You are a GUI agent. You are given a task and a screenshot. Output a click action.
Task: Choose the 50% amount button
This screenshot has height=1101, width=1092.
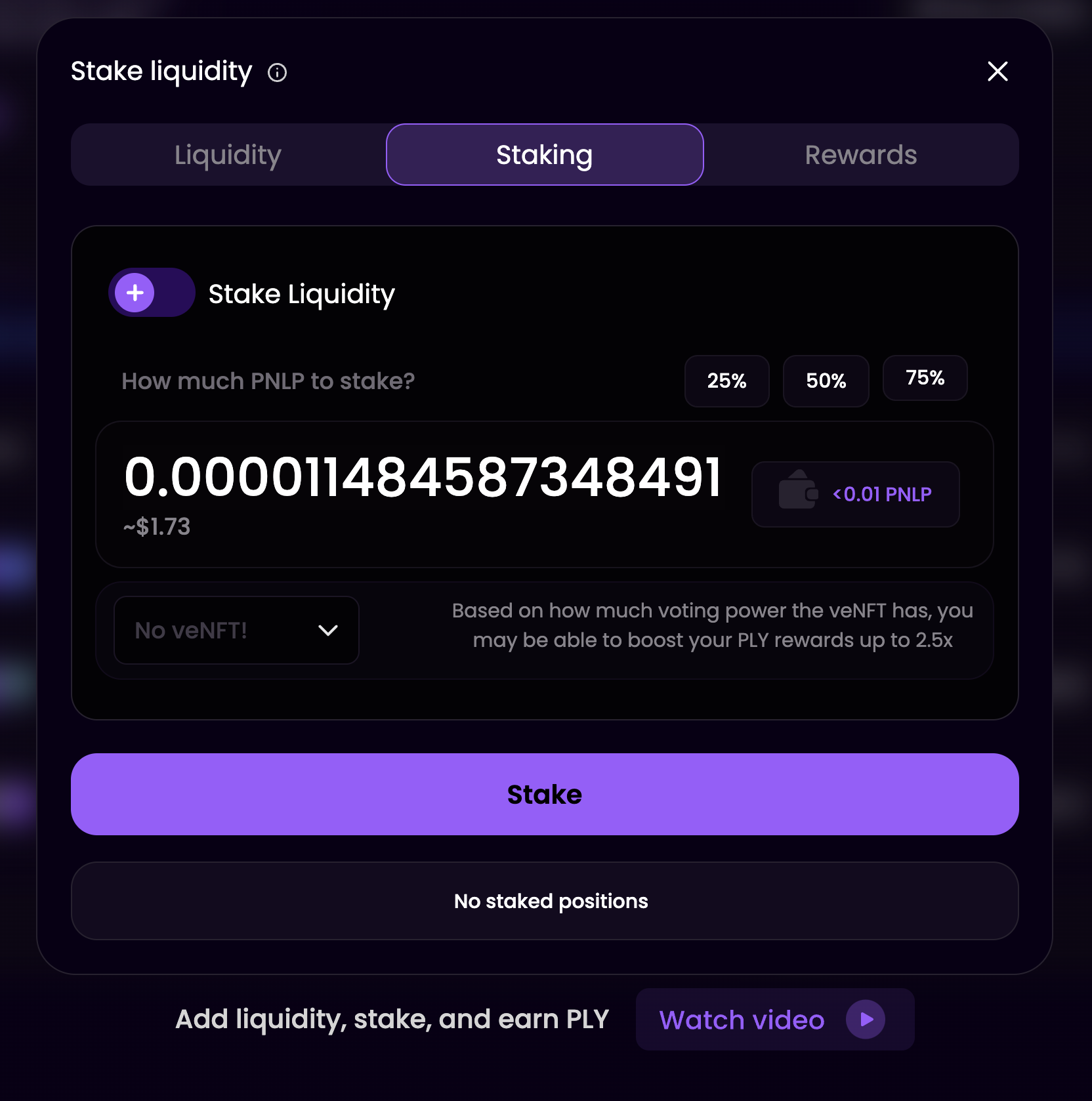pos(826,381)
